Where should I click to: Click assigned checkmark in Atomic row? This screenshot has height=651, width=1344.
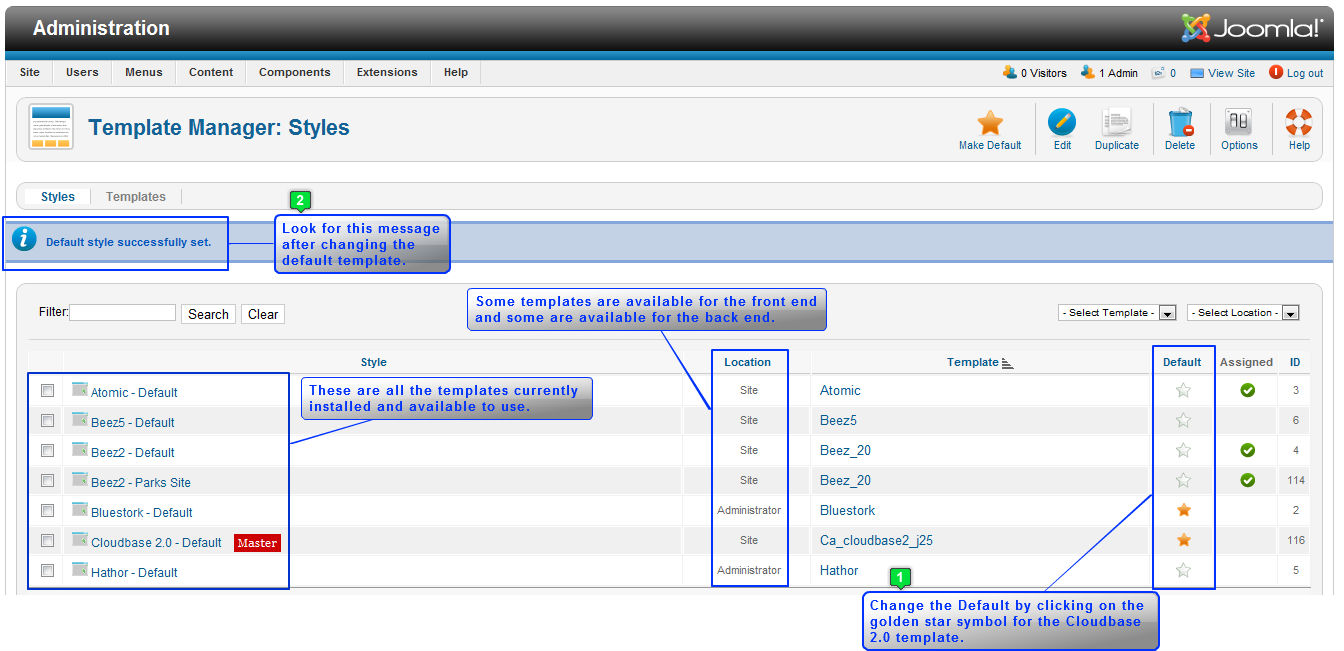(1248, 390)
